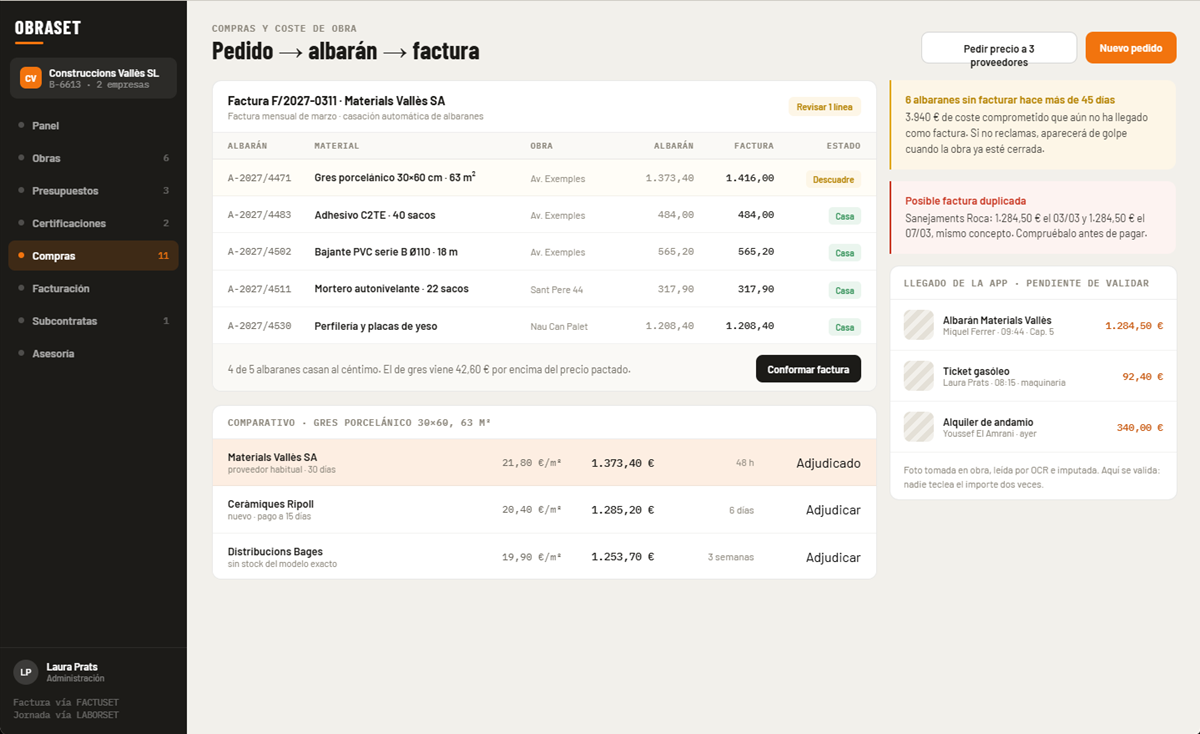Open the Posible factura duplicada alert
This screenshot has height=734, width=1200.
1033,218
